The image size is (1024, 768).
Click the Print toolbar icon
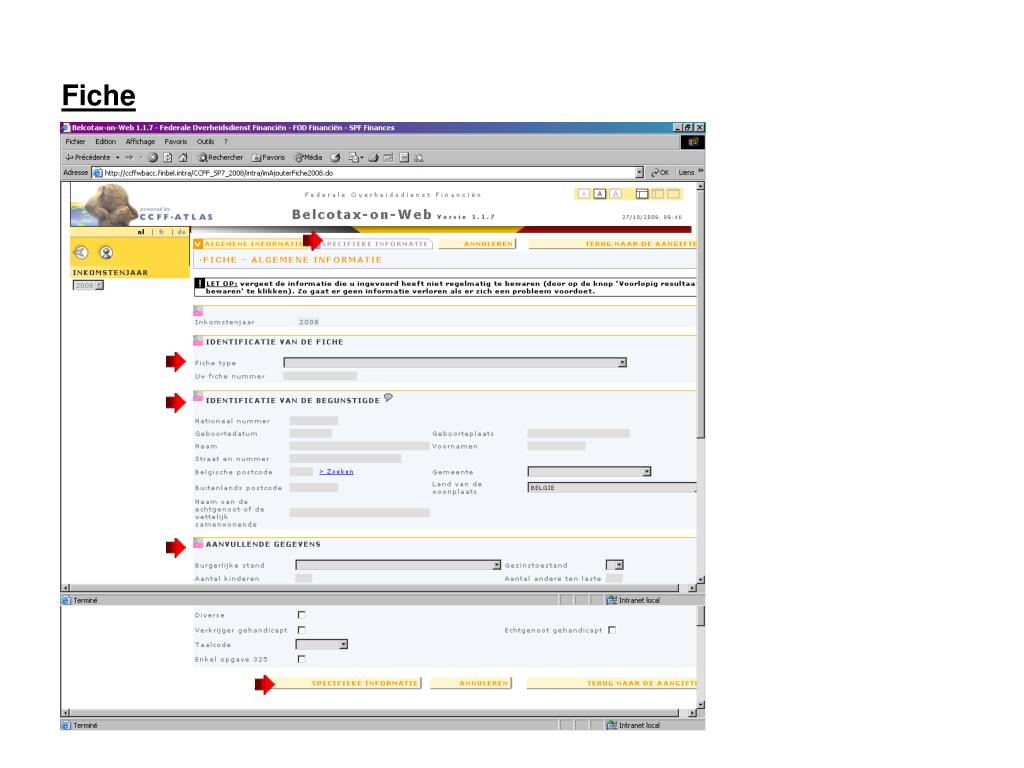tap(374, 157)
